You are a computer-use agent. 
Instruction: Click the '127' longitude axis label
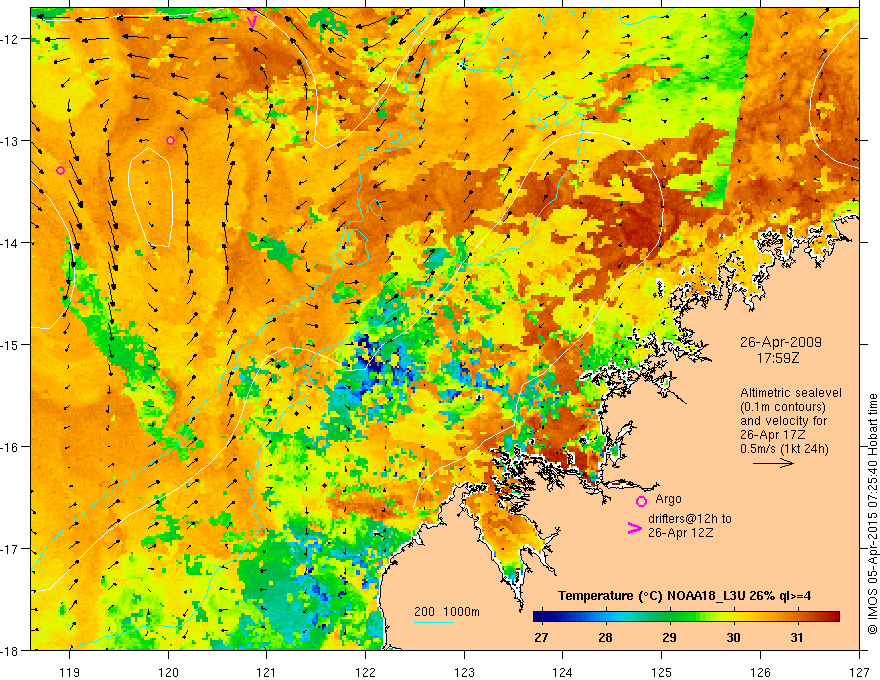[x=859, y=672]
